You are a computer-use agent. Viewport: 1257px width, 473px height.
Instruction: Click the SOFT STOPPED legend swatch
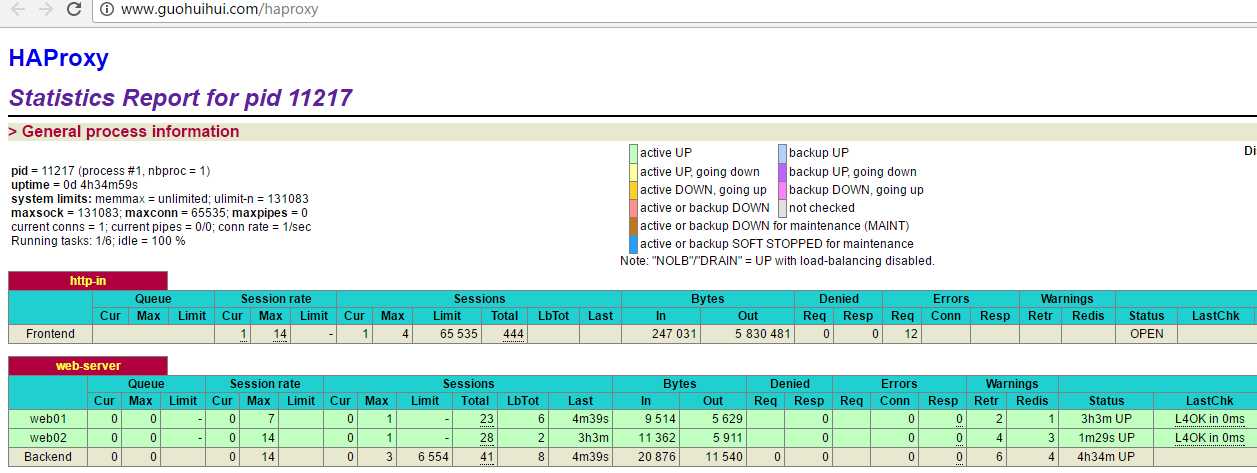point(633,243)
